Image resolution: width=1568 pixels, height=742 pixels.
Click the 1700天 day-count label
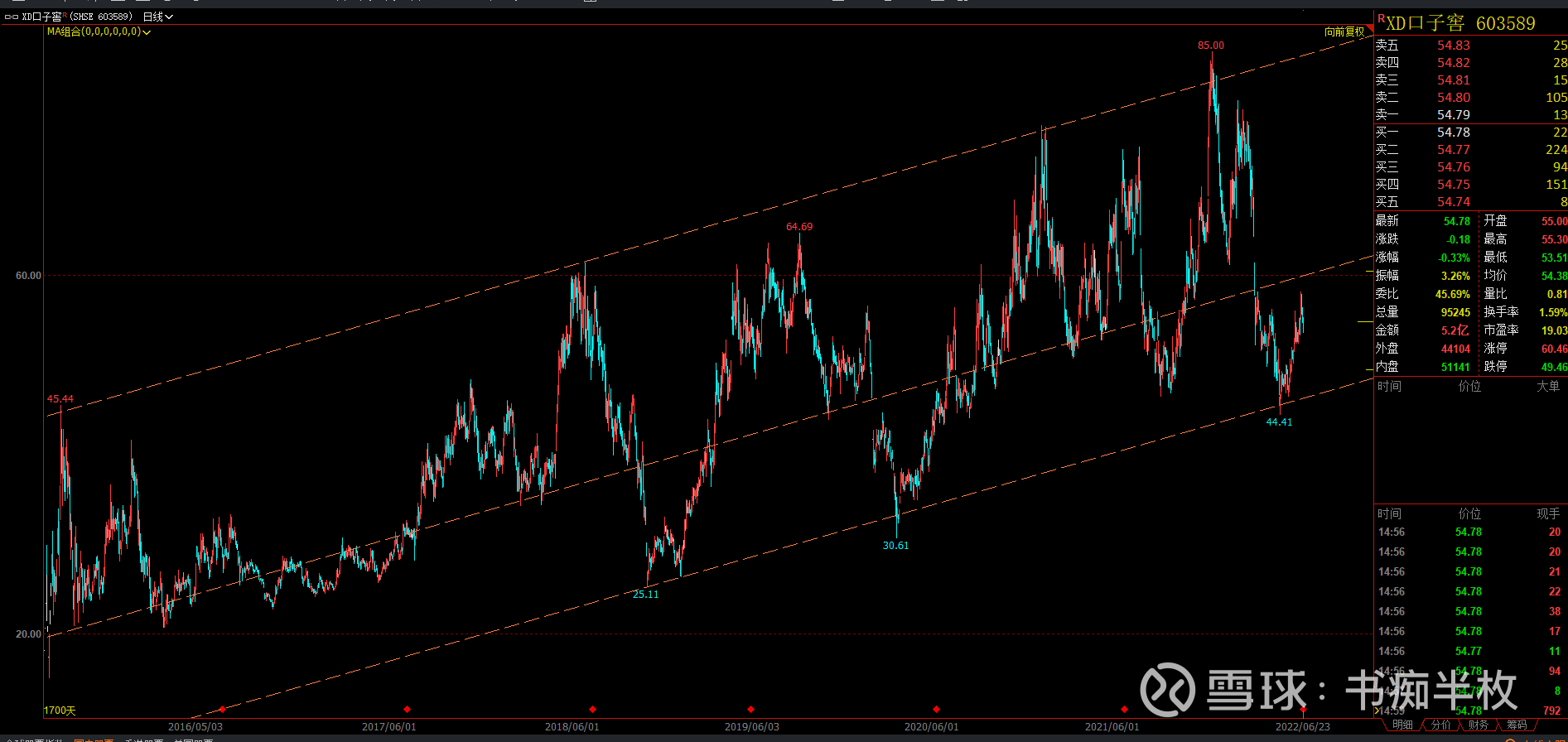coord(60,711)
